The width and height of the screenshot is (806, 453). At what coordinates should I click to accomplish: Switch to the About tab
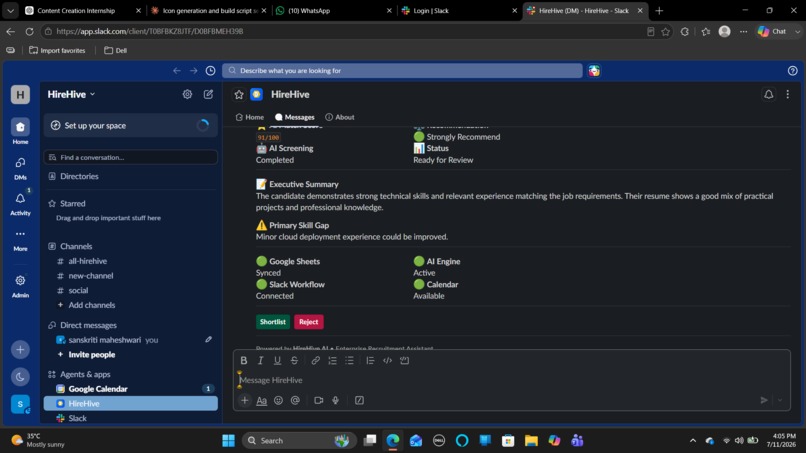pyautogui.click(x=340, y=117)
